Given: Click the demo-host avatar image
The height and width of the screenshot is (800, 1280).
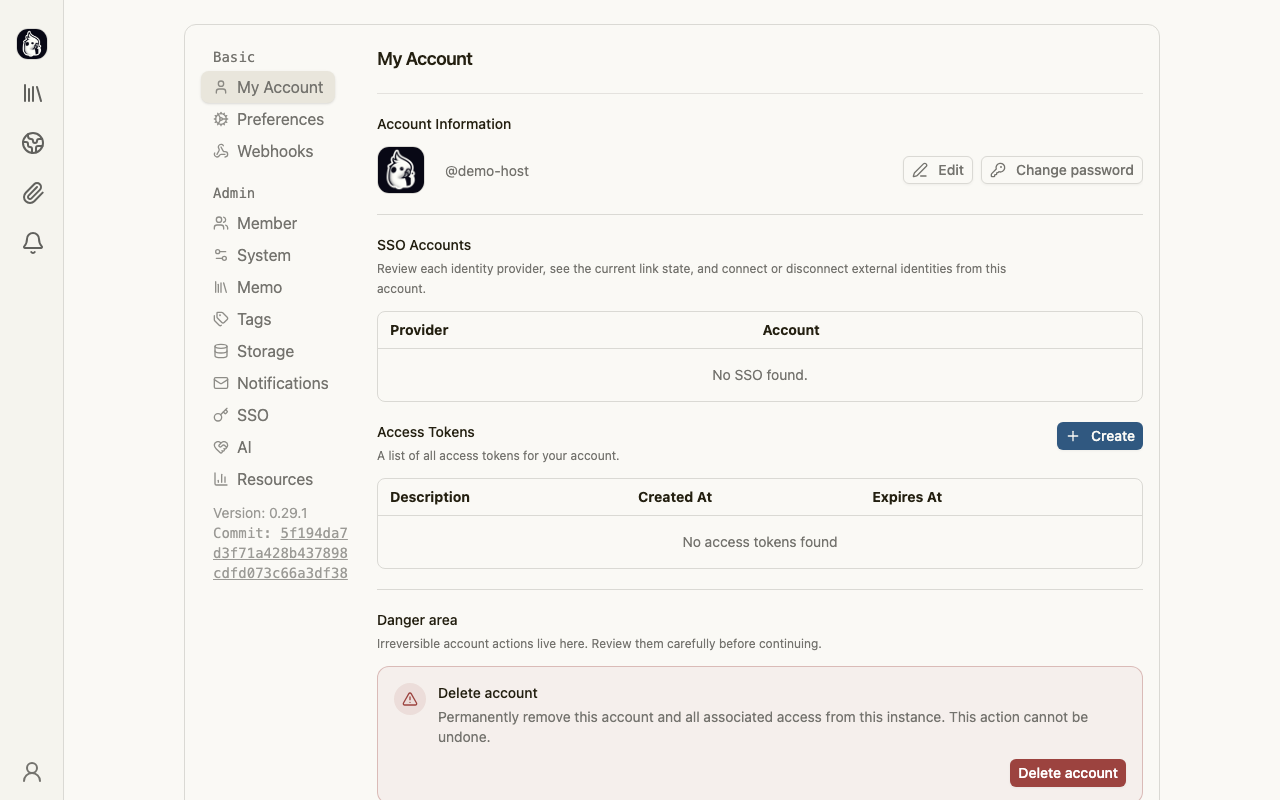Looking at the screenshot, I should (x=401, y=170).
